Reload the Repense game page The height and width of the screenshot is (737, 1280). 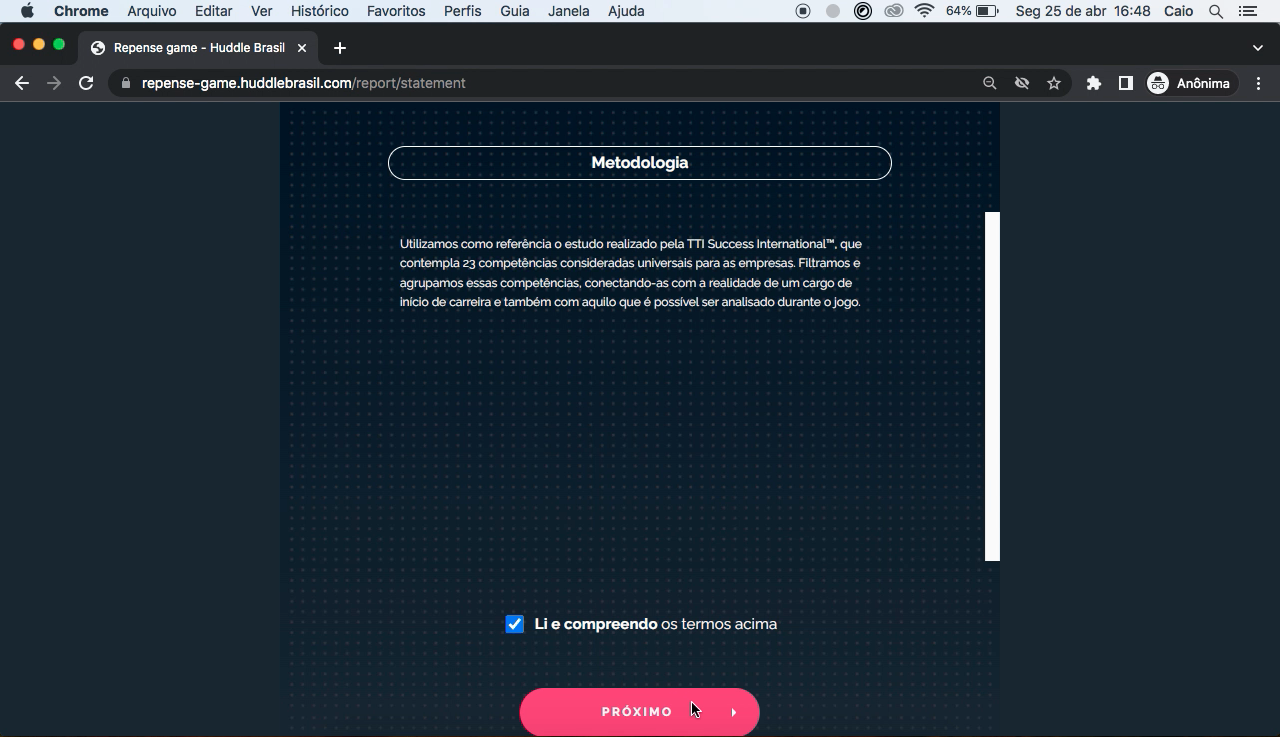86,83
